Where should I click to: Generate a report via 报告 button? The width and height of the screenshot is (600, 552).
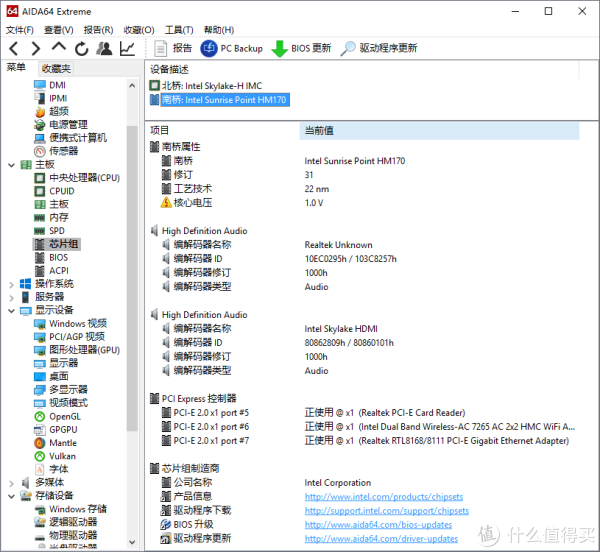point(173,48)
